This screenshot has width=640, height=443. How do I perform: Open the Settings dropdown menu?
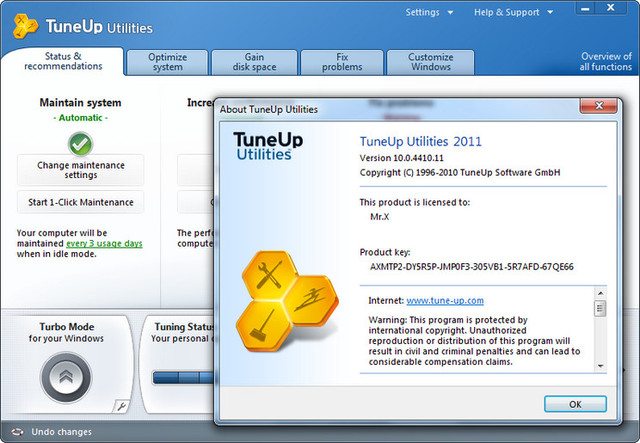(x=429, y=12)
